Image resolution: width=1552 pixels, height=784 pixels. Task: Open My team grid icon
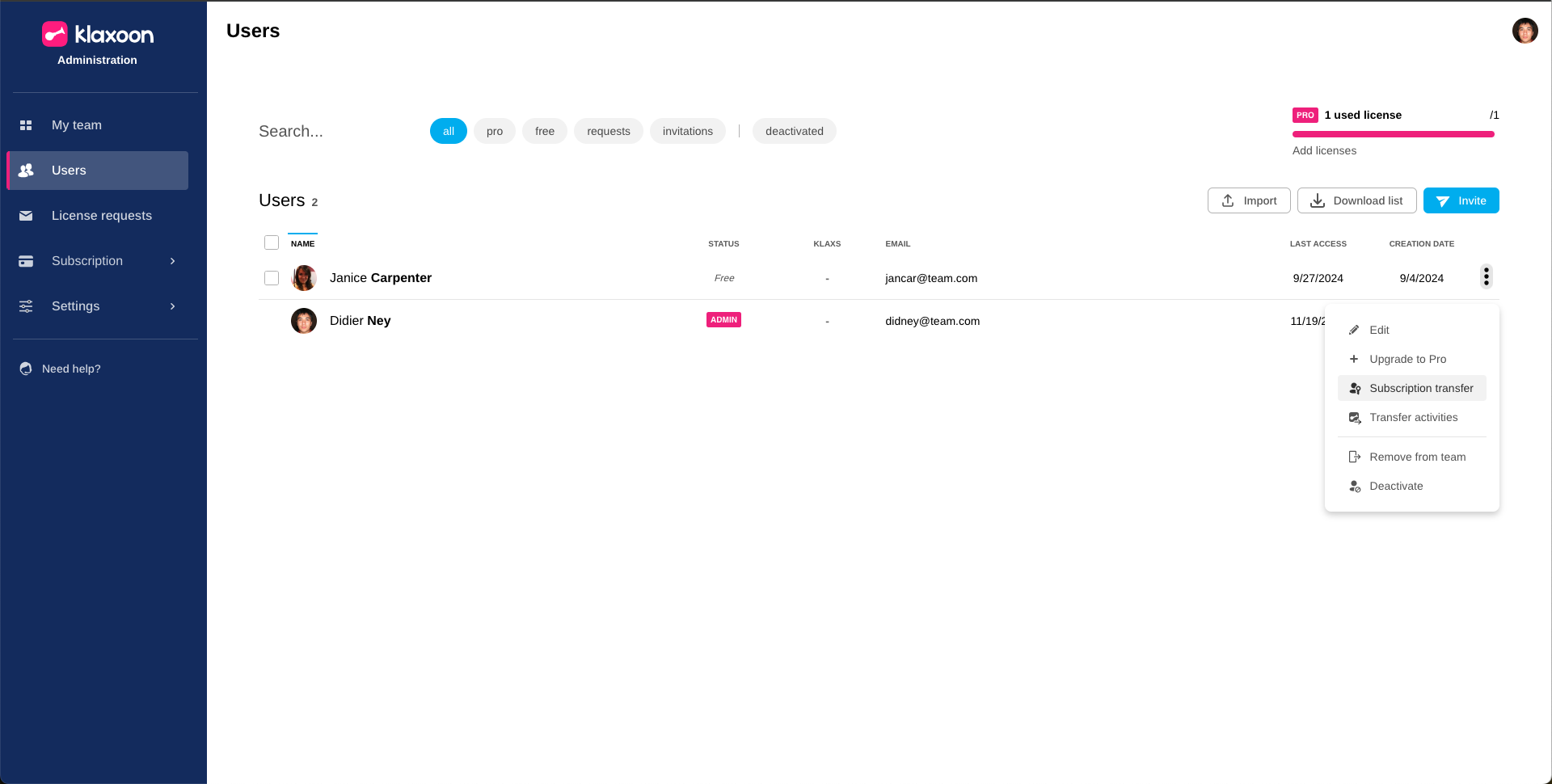pos(26,125)
